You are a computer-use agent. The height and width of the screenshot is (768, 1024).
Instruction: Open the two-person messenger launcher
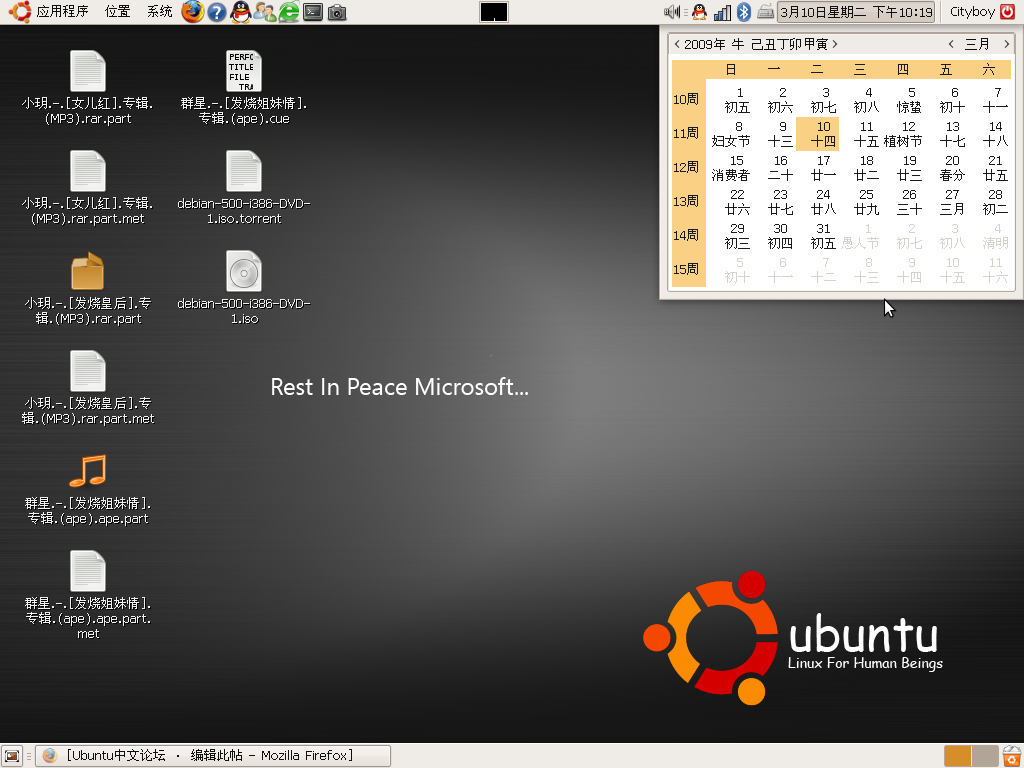tap(264, 12)
